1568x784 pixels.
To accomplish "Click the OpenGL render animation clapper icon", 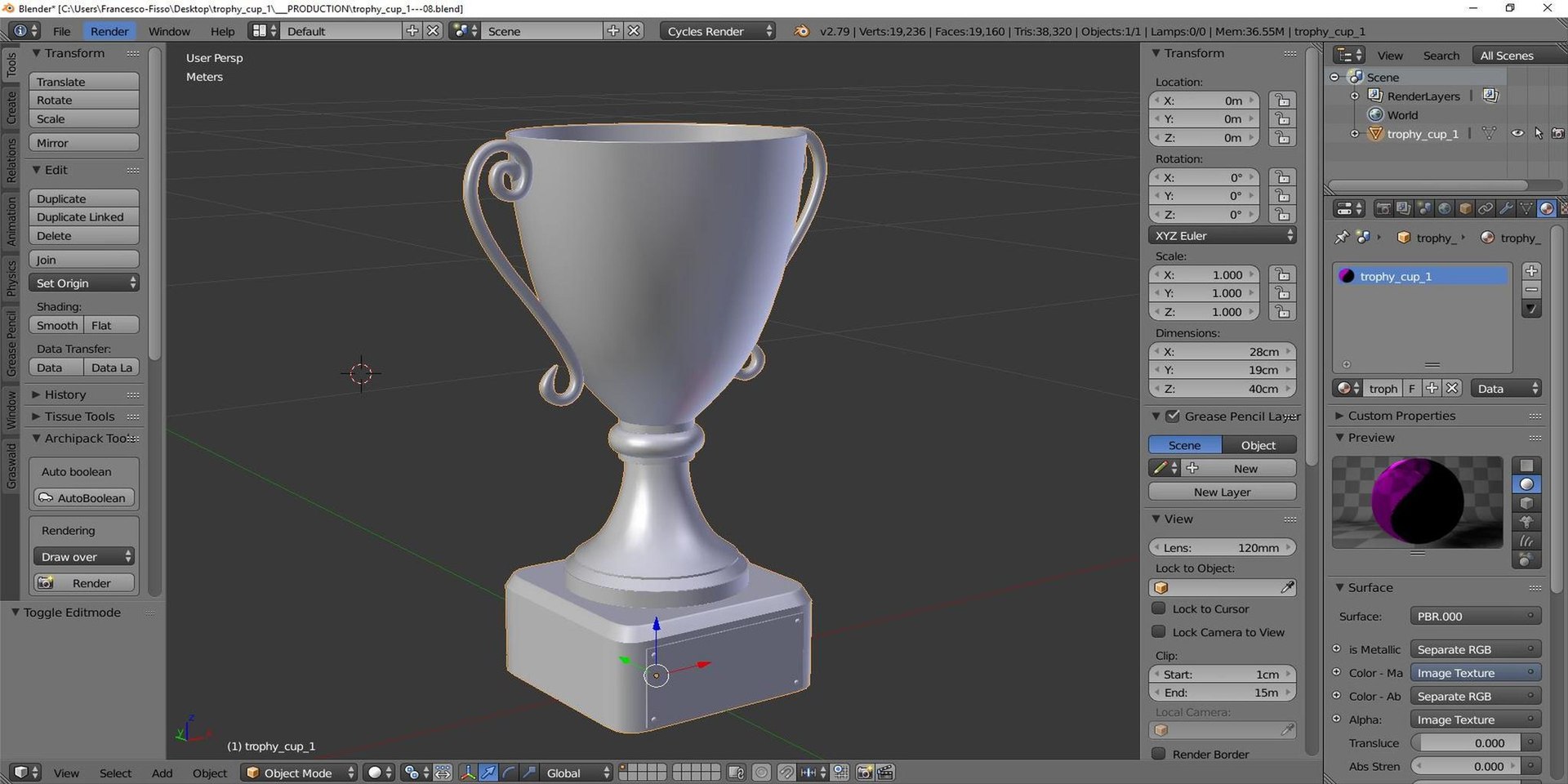I will (885, 773).
